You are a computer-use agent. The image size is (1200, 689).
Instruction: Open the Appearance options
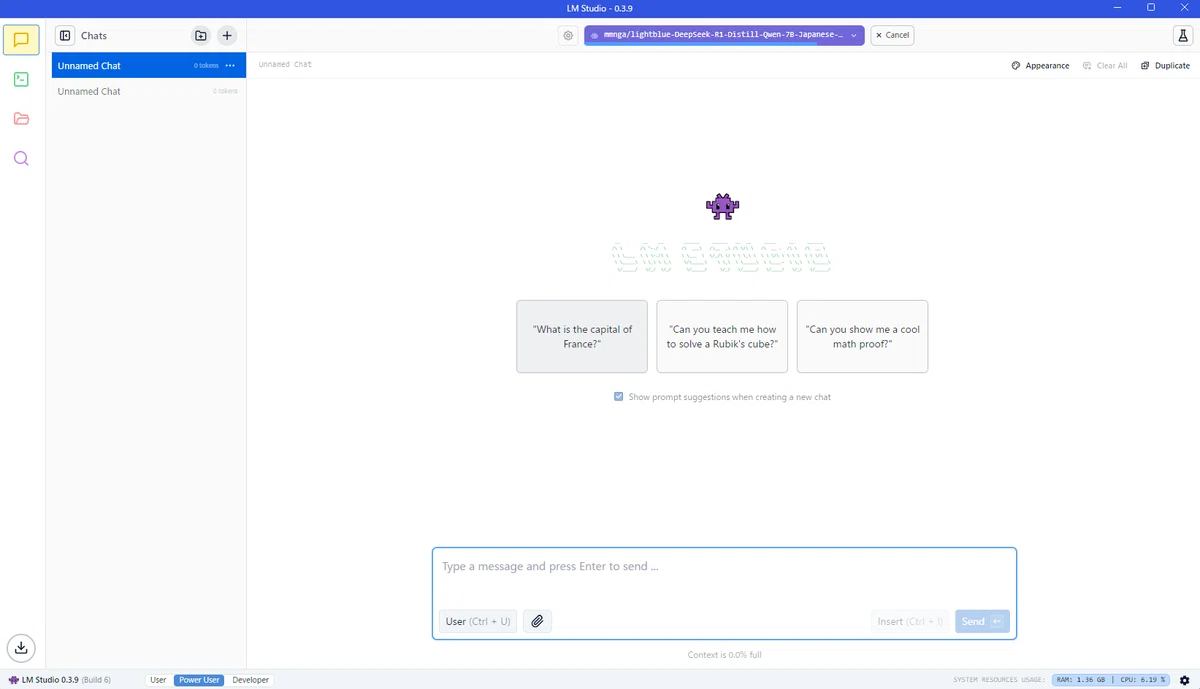click(x=1040, y=65)
